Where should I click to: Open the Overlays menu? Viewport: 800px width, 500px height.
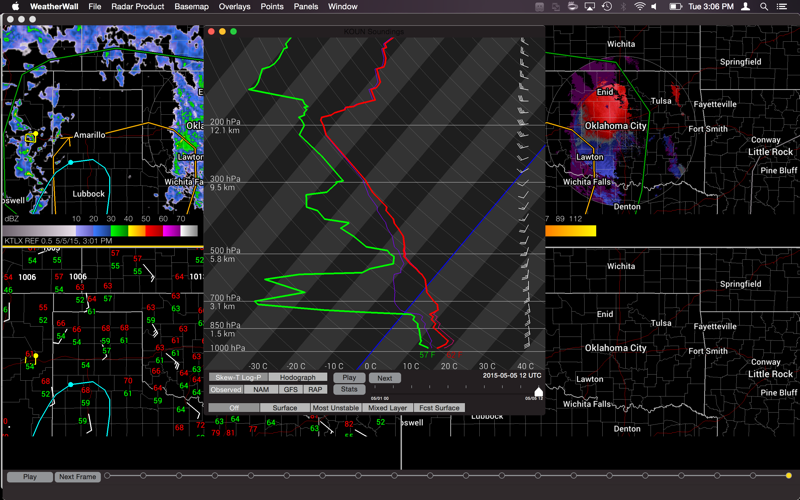coord(235,7)
